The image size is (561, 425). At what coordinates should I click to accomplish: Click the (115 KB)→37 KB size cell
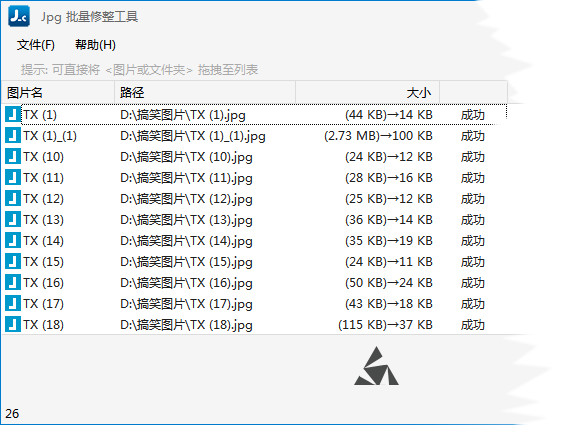pyautogui.click(x=385, y=324)
